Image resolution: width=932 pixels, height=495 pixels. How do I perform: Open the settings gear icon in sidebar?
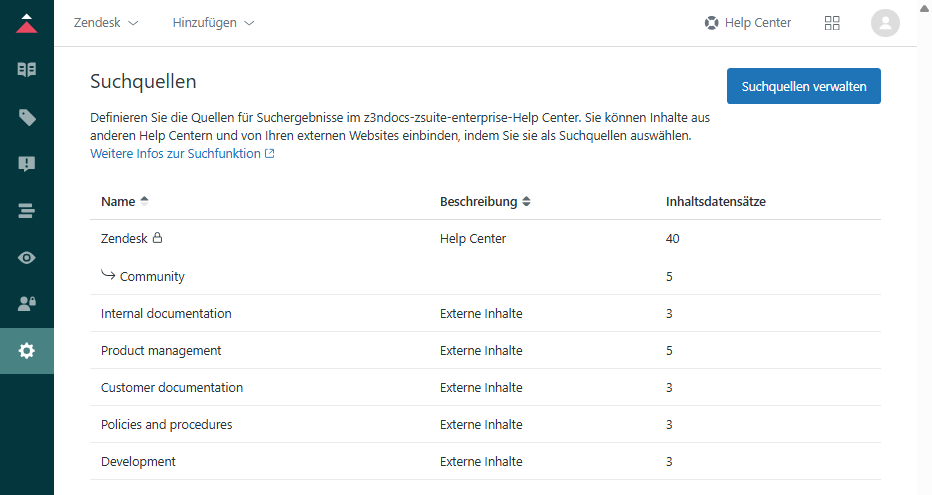pyautogui.click(x=27, y=351)
